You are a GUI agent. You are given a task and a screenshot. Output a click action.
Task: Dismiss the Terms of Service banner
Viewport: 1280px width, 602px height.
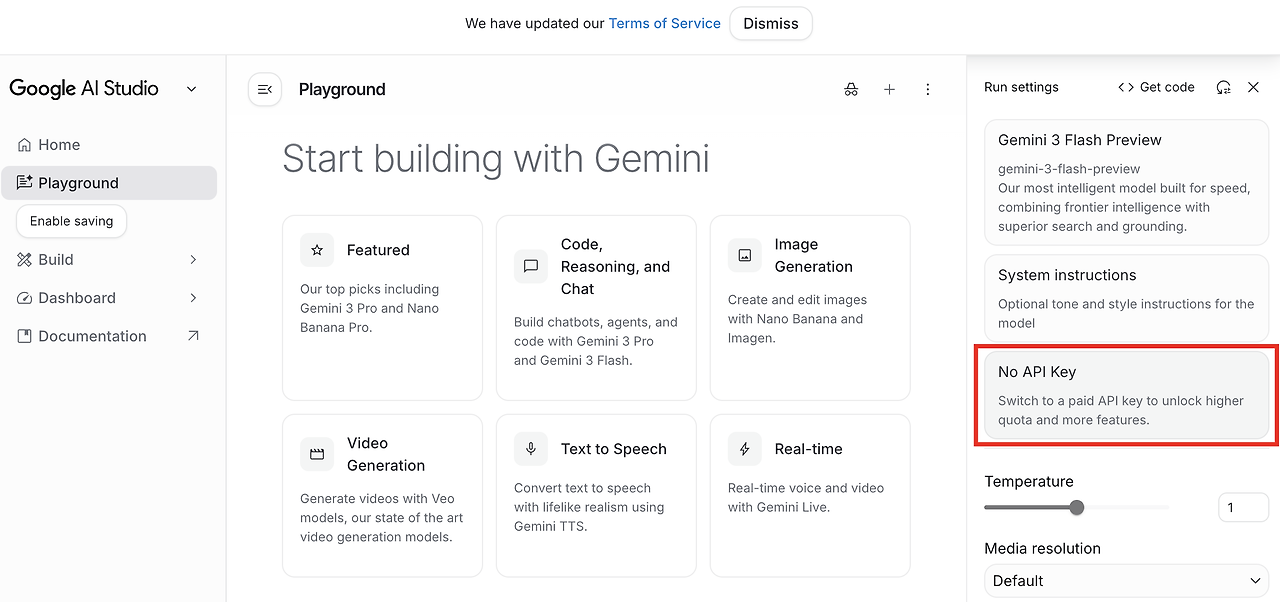point(771,24)
